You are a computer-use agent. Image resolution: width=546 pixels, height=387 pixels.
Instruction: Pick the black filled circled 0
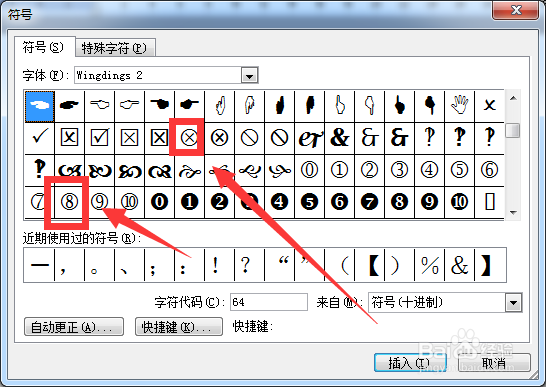tap(159, 202)
